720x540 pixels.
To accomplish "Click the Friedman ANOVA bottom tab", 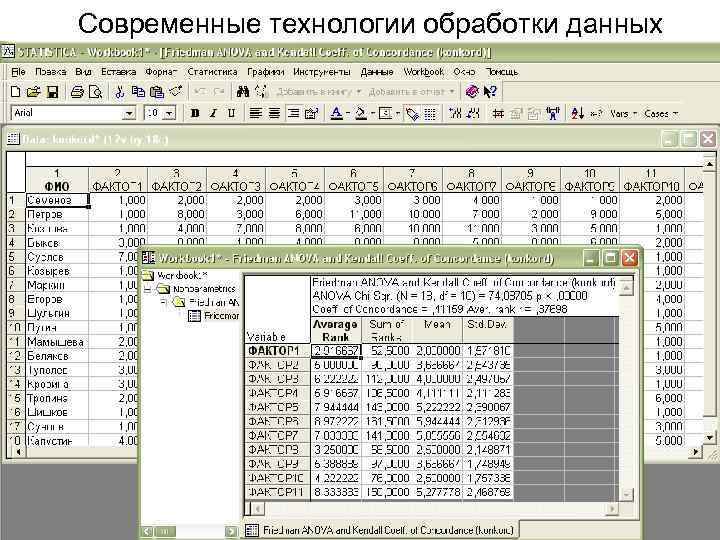I will 381,530.
